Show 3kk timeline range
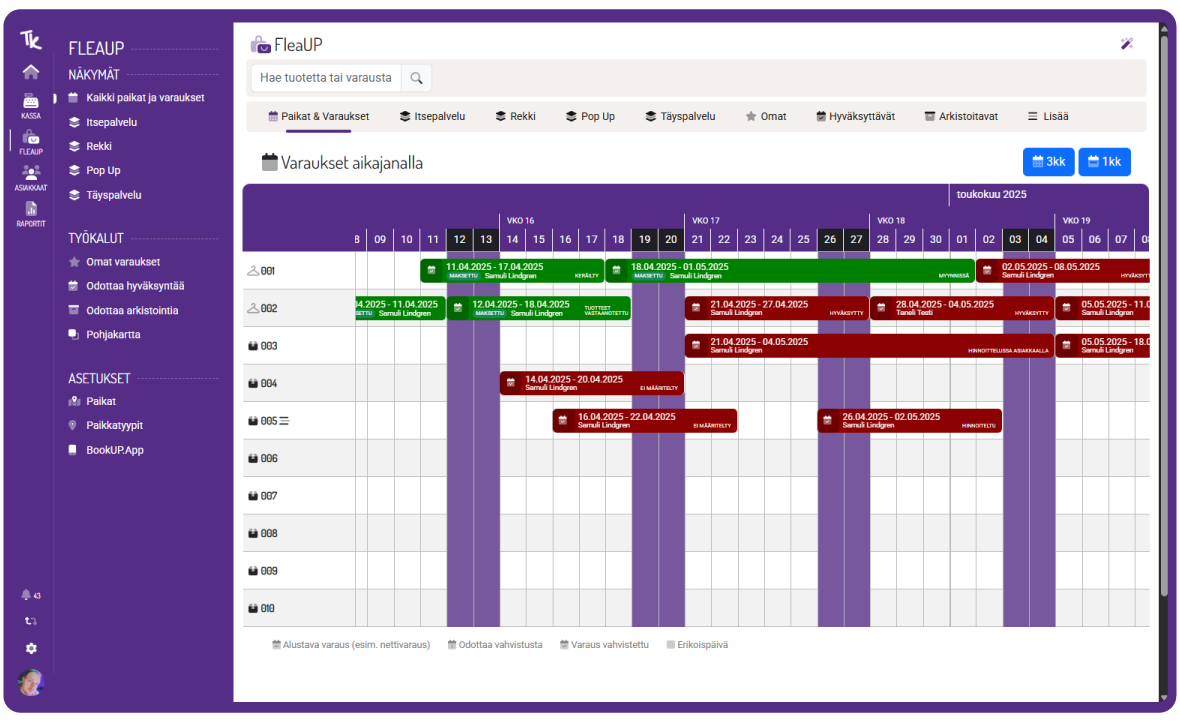Screen dimensions: 1180x722 point(1048,162)
